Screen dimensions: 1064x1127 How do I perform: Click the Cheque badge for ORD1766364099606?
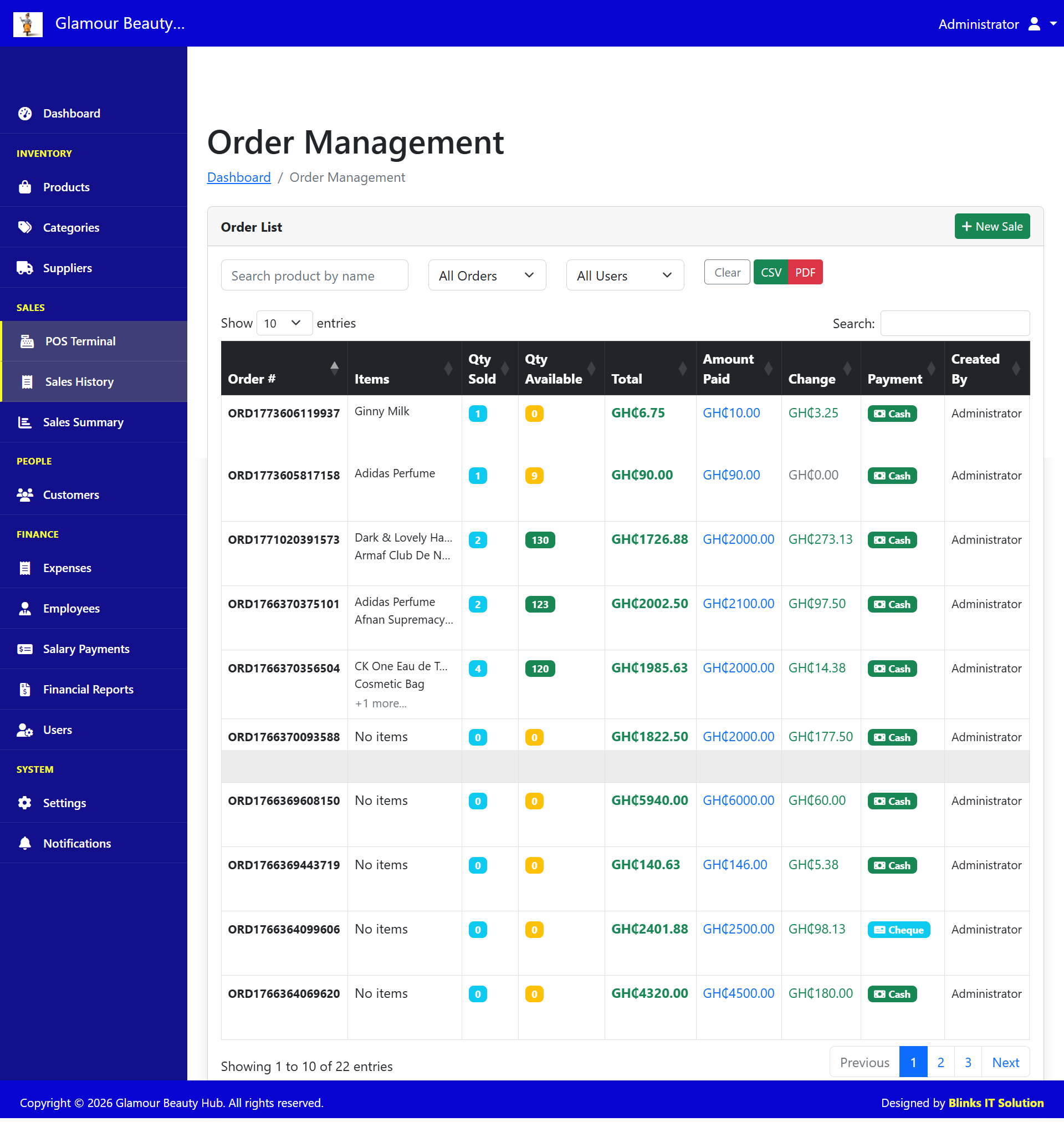coord(899,930)
